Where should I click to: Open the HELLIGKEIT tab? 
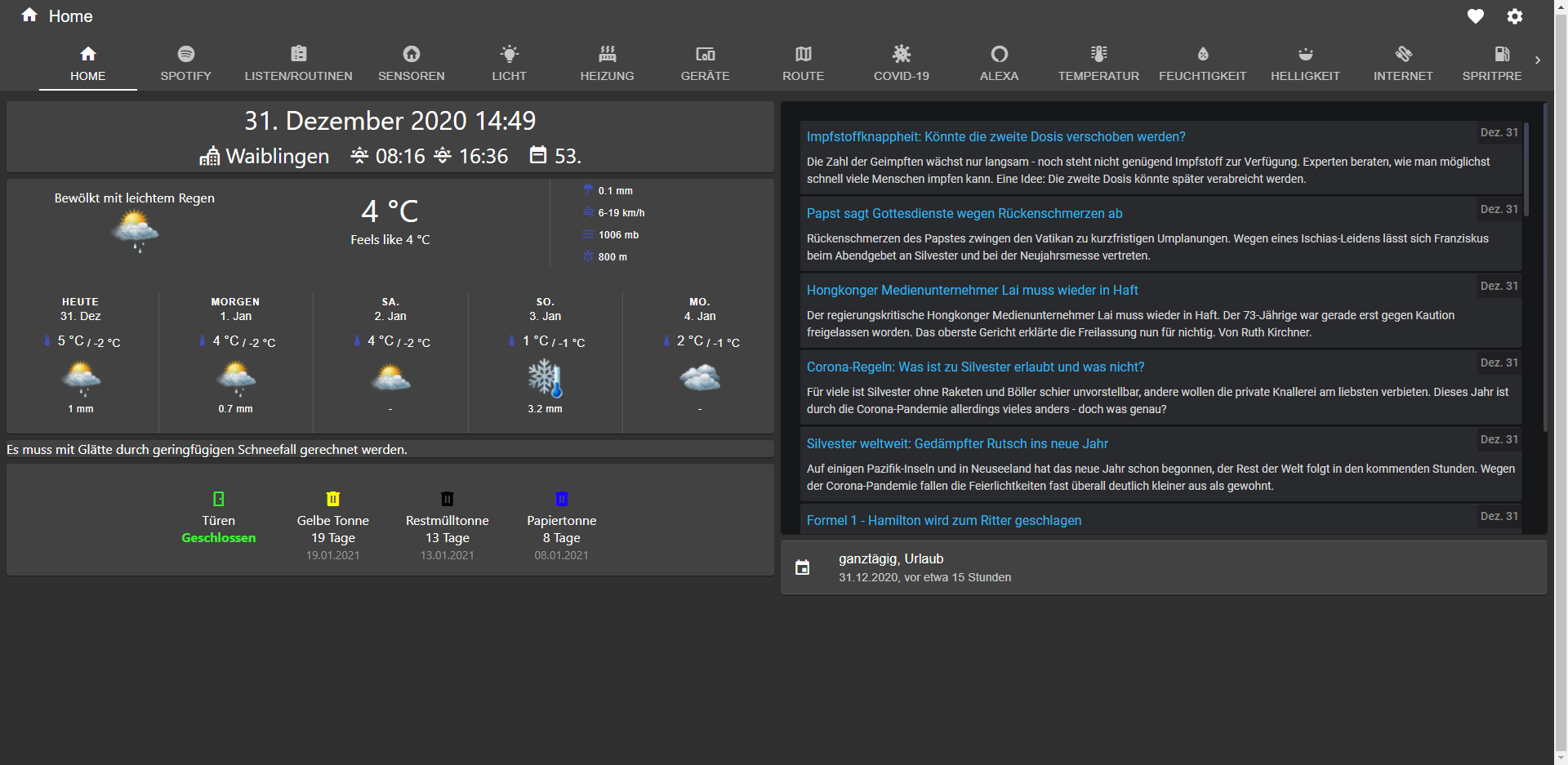tap(1305, 64)
